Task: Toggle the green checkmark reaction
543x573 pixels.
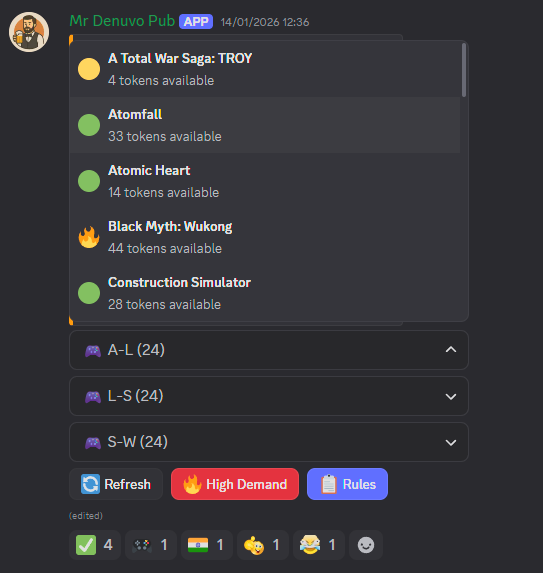Action: [95, 545]
